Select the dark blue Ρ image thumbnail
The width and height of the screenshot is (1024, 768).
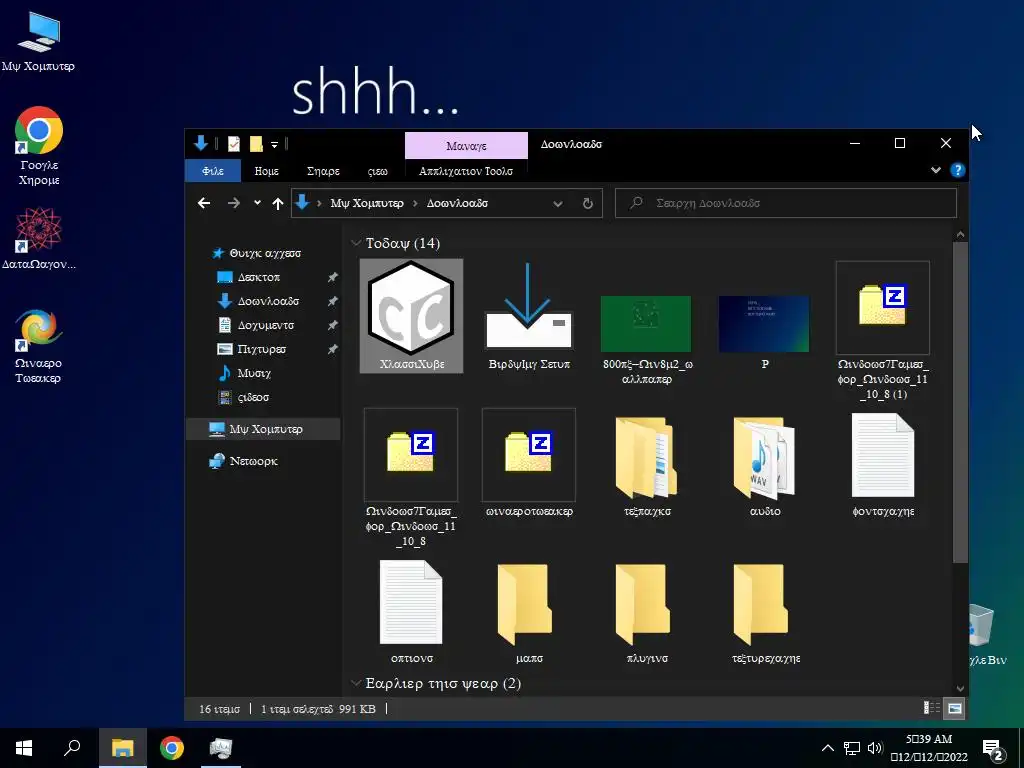[x=764, y=324]
